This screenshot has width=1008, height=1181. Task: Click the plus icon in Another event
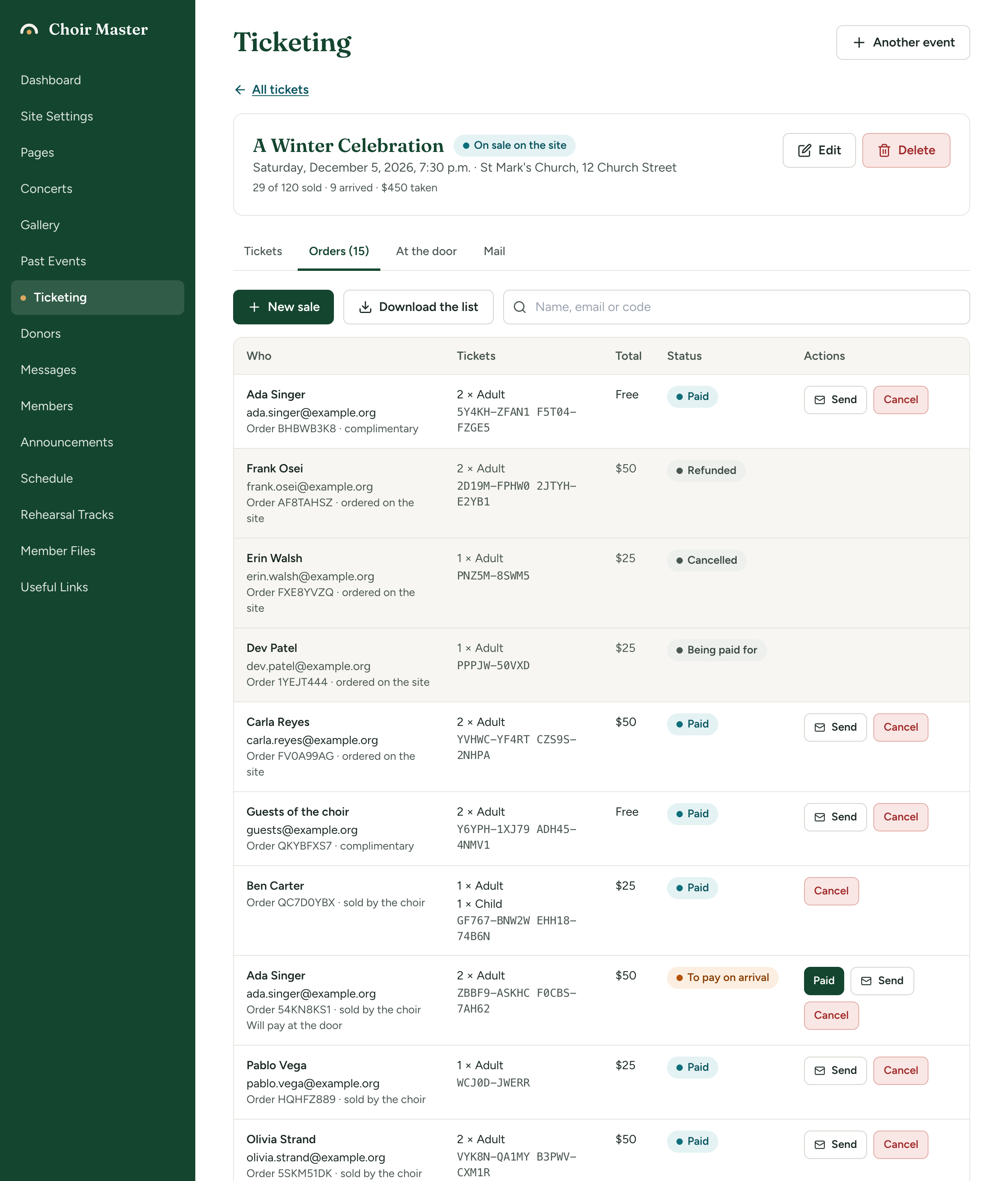[x=859, y=43]
